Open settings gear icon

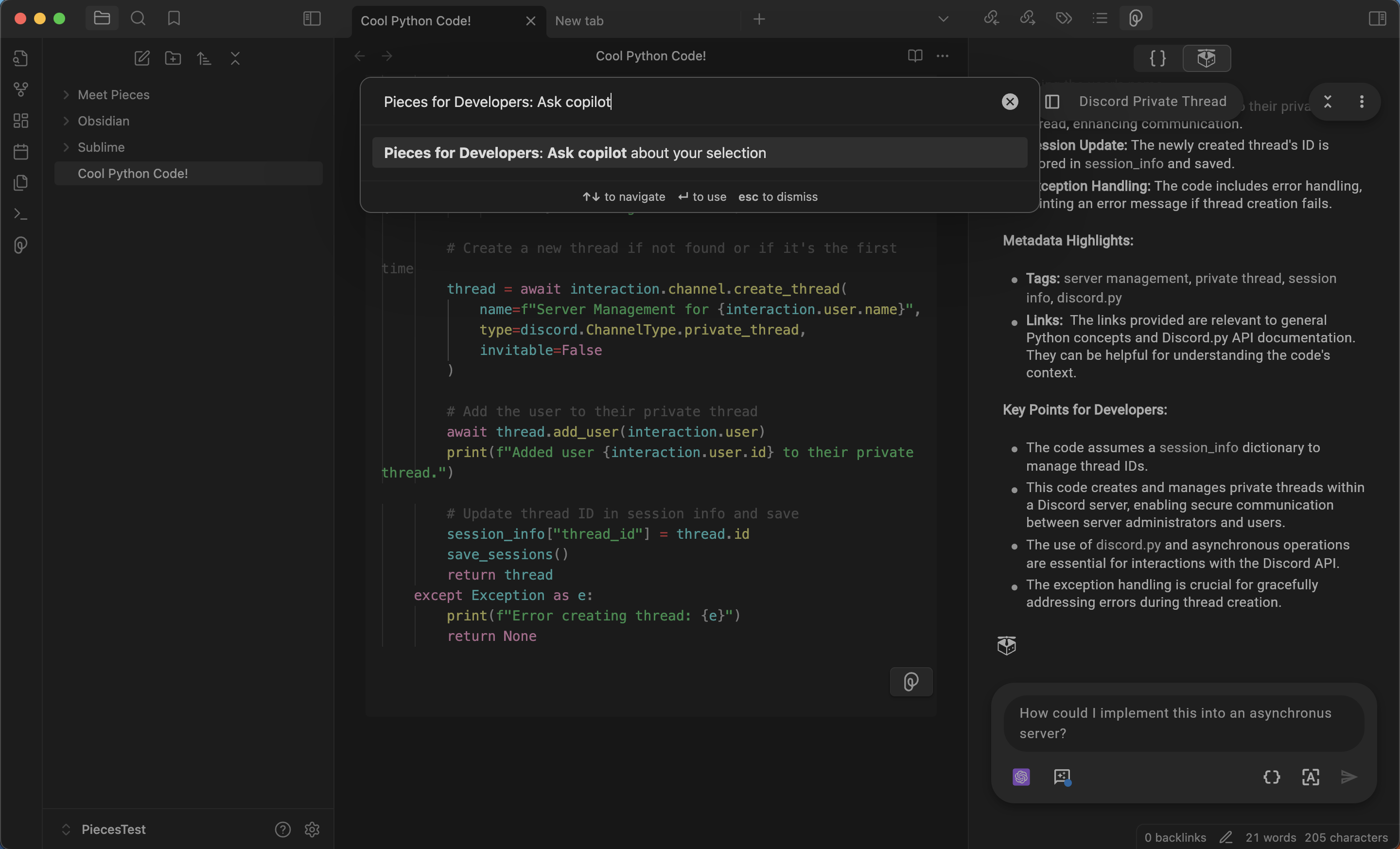point(312,830)
